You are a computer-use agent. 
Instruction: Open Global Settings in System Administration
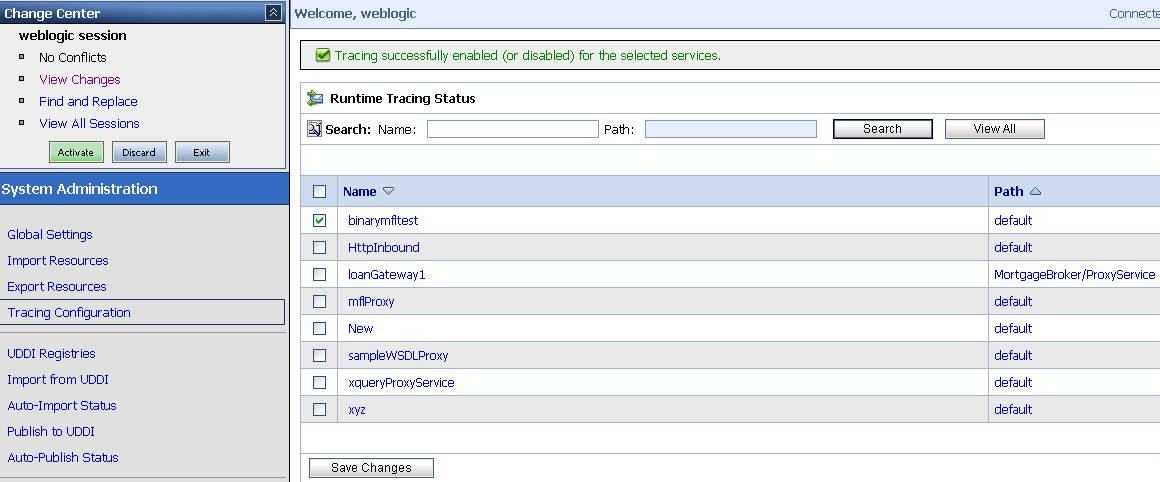click(50, 234)
